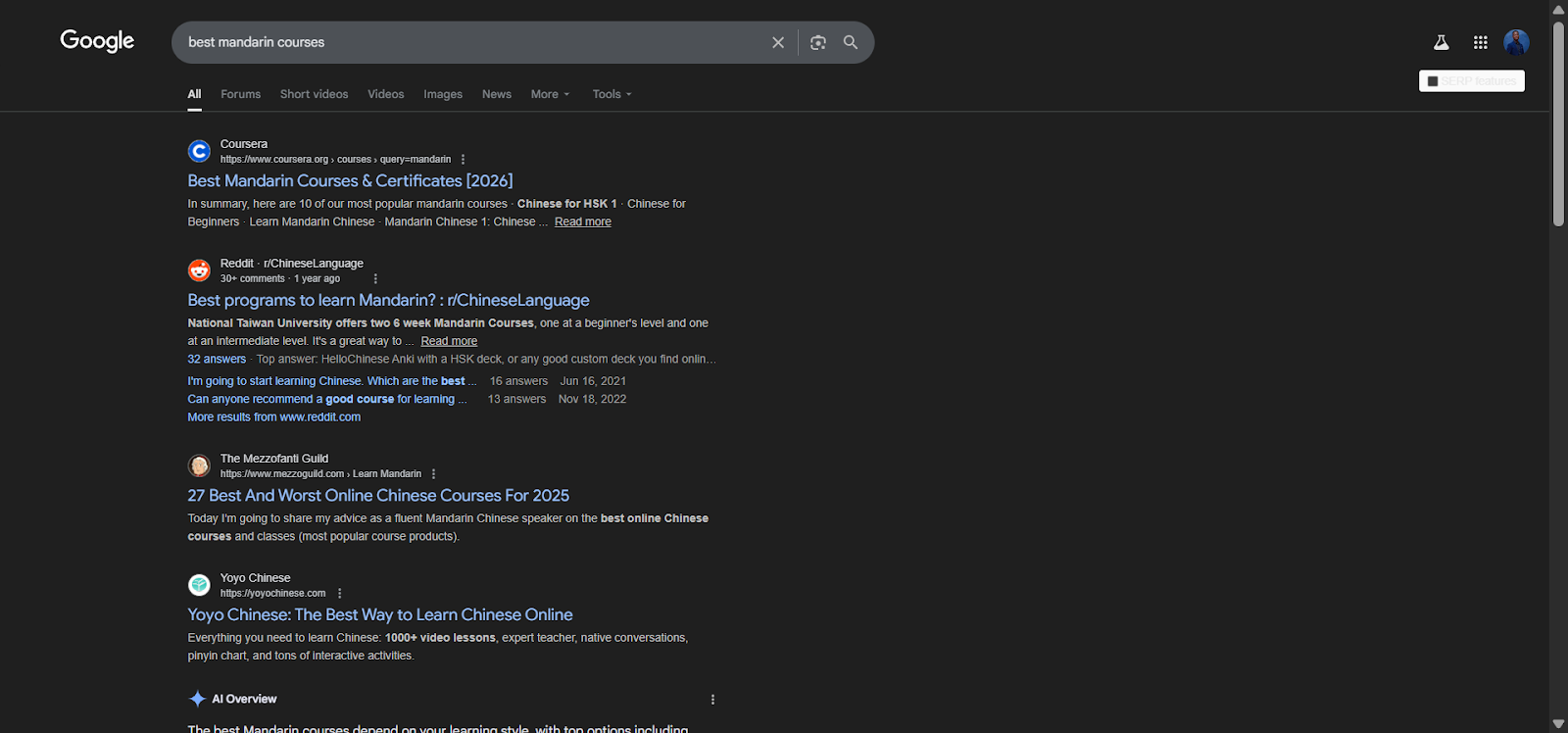Screen dimensions: 1568x733
Task: Click Read more in Reddit snippet
Action: point(449,341)
